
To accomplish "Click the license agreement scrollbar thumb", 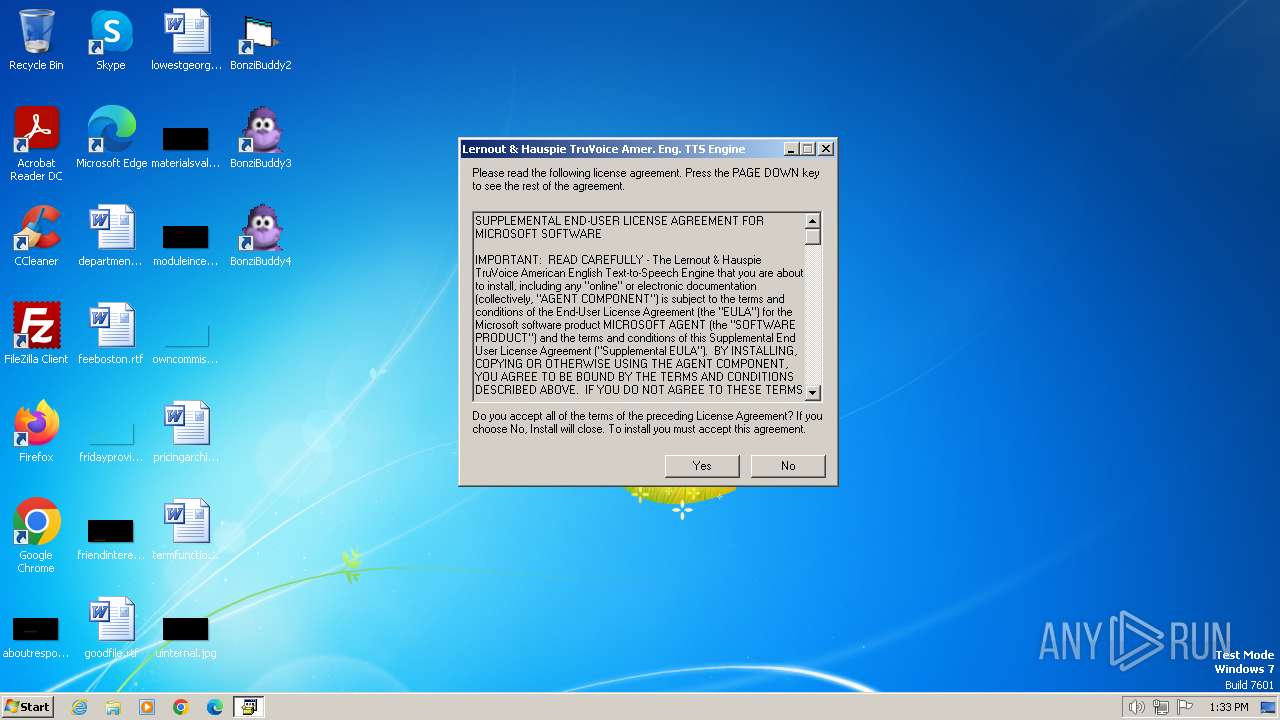I will [x=813, y=237].
